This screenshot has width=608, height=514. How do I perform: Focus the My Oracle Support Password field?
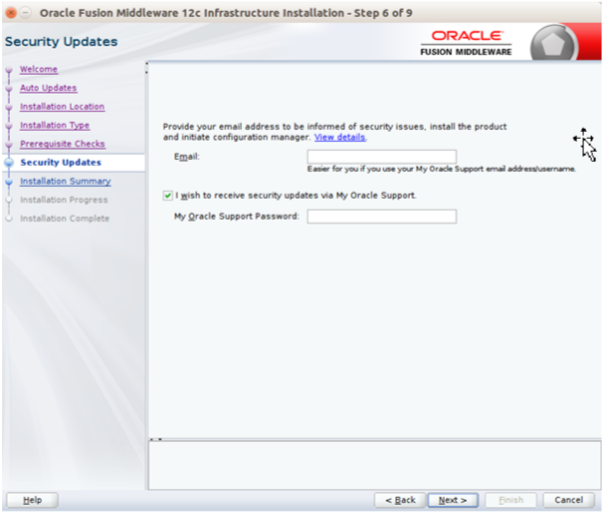(382, 216)
